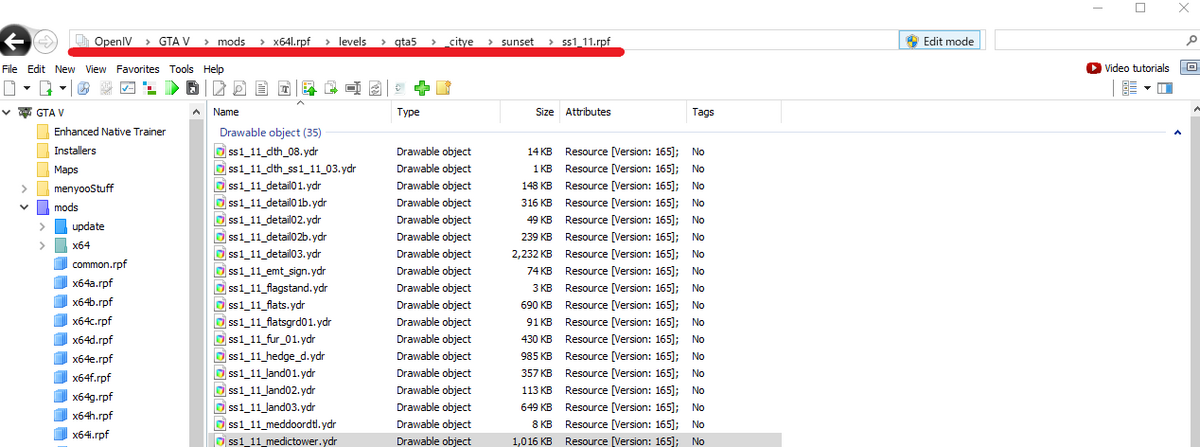This screenshot has height=447, width=1200.
Task: Open the File menu
Action: [x=10, y=69]
